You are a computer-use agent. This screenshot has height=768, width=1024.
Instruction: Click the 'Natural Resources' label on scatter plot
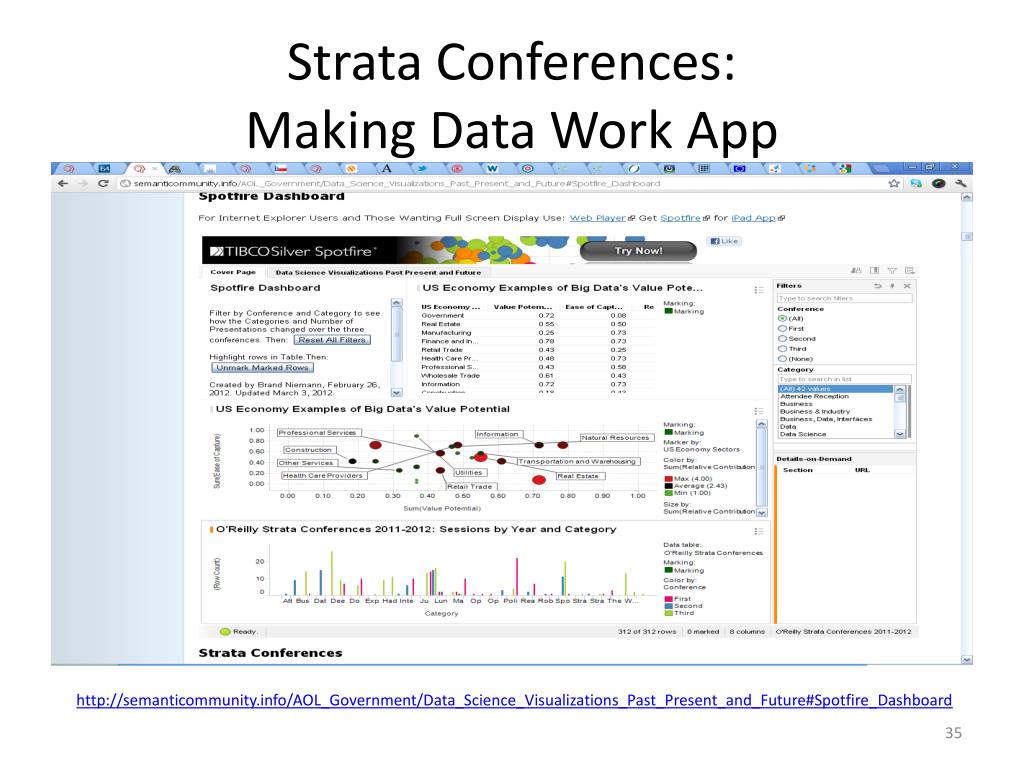tap(616, 438)
